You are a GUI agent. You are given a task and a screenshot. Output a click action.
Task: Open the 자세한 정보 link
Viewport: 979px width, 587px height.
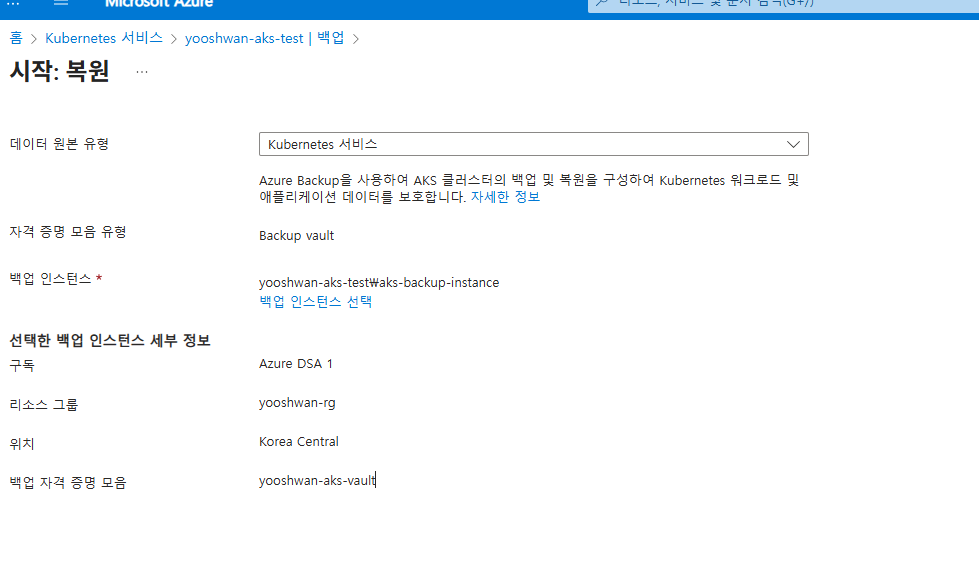(x=505, y=197)
